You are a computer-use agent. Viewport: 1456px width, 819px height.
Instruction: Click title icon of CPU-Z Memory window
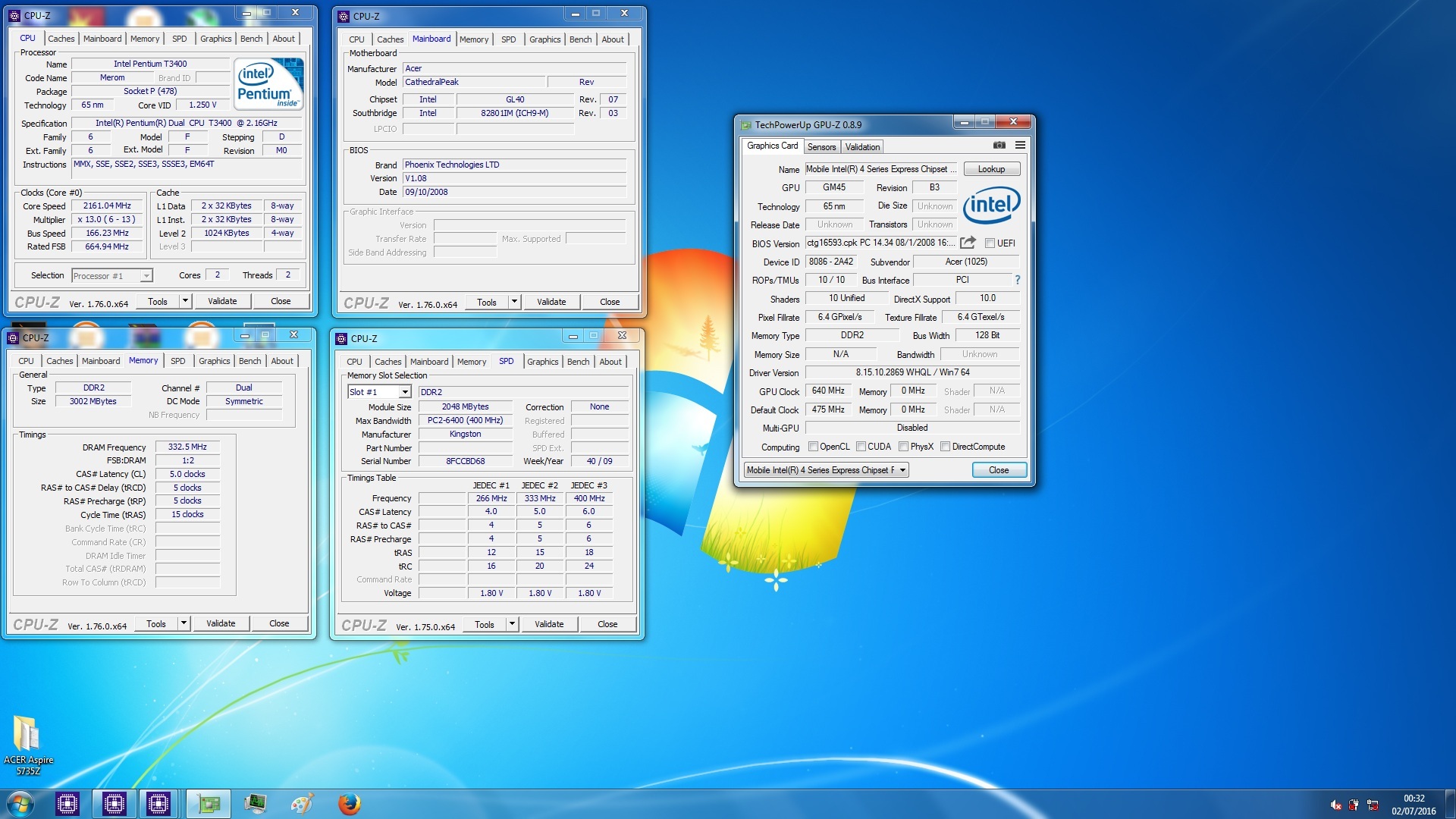click(x=13, y=337)
